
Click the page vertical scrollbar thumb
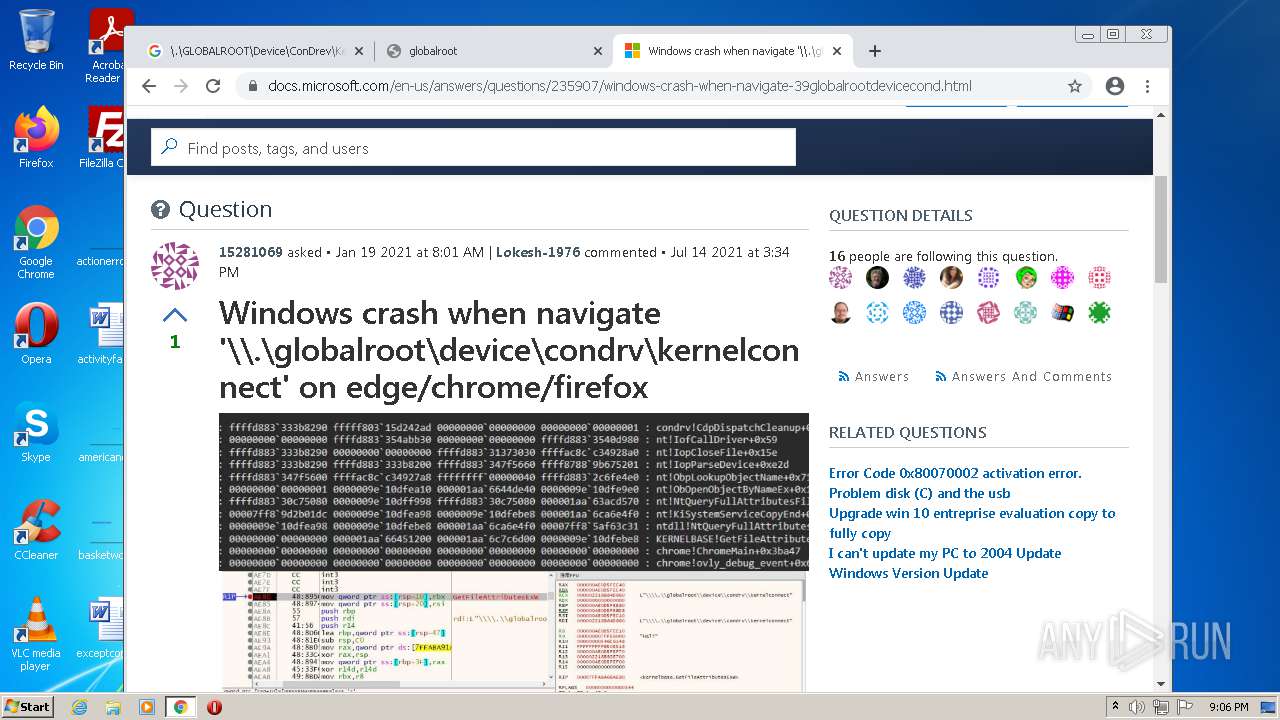click(1161, 229)
